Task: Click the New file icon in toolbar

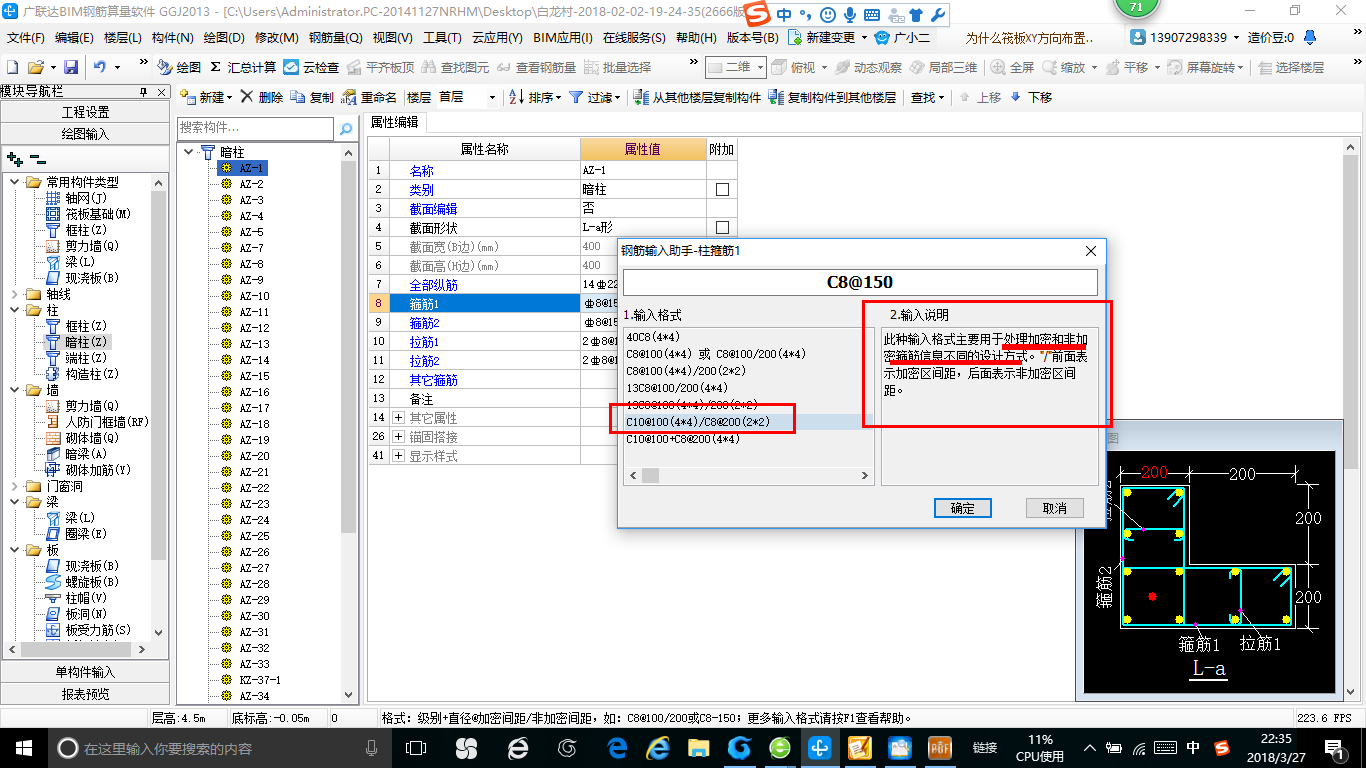Action: 12,67
